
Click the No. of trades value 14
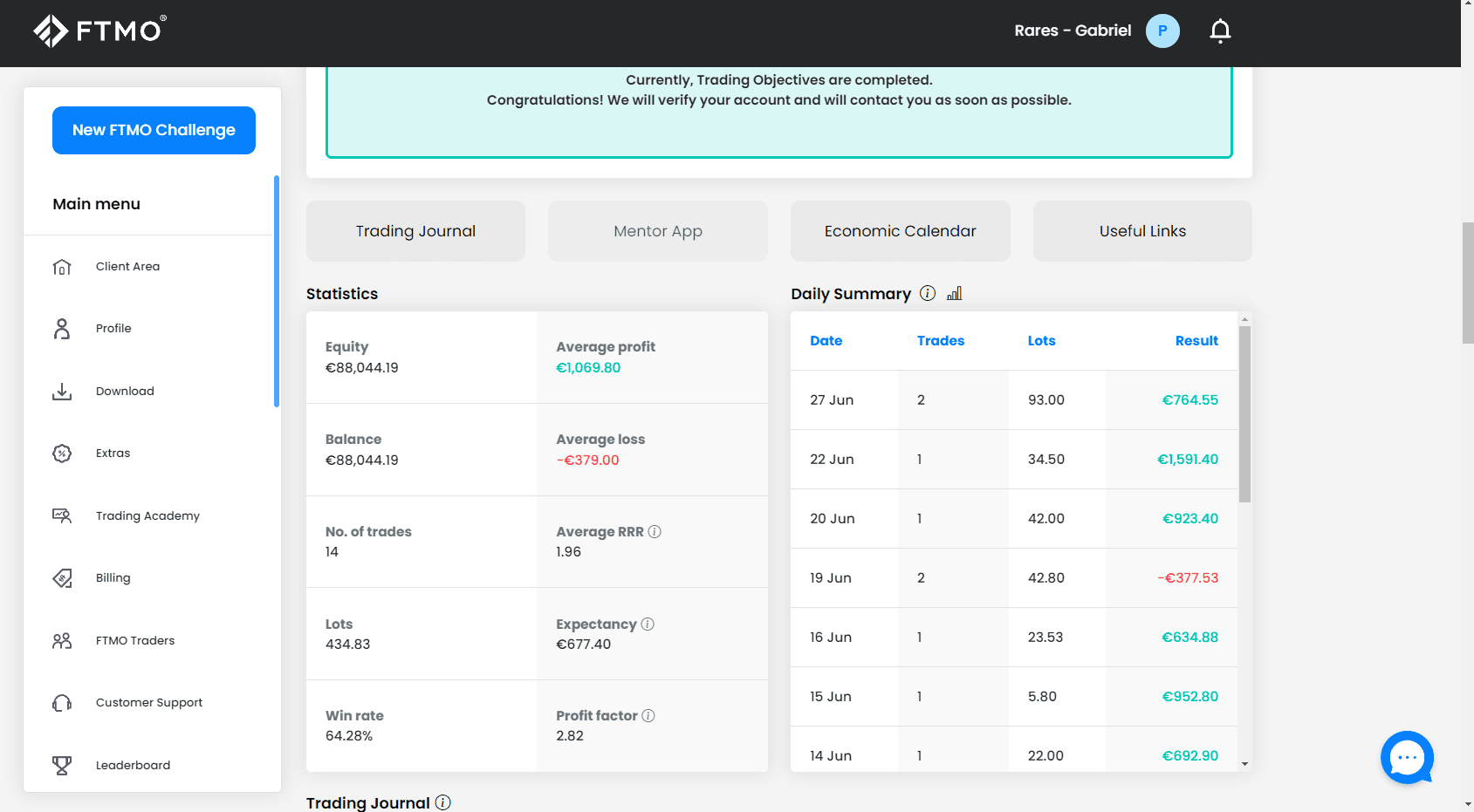(x=332, y=552)
